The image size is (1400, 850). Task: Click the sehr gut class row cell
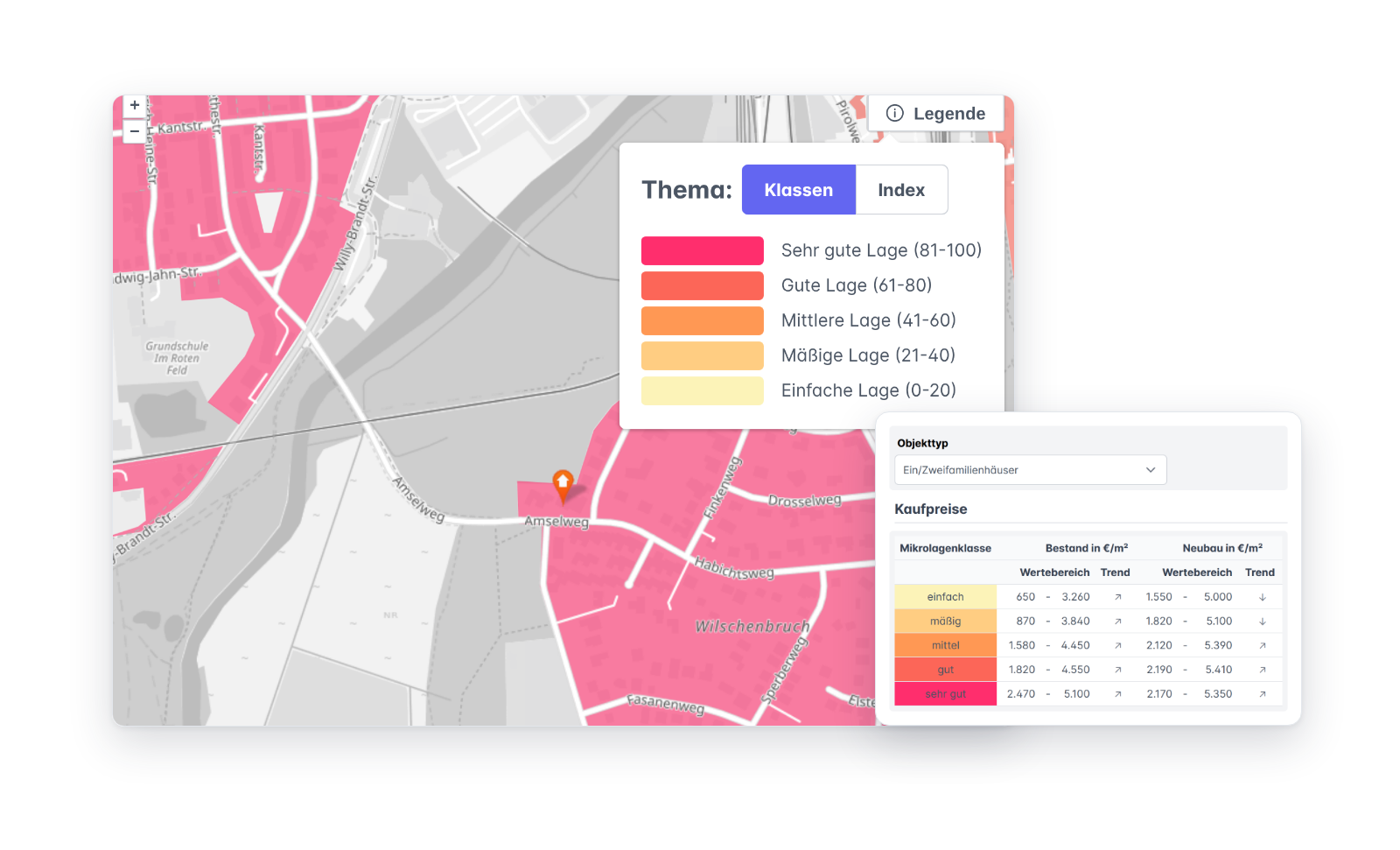pos(945,694)
